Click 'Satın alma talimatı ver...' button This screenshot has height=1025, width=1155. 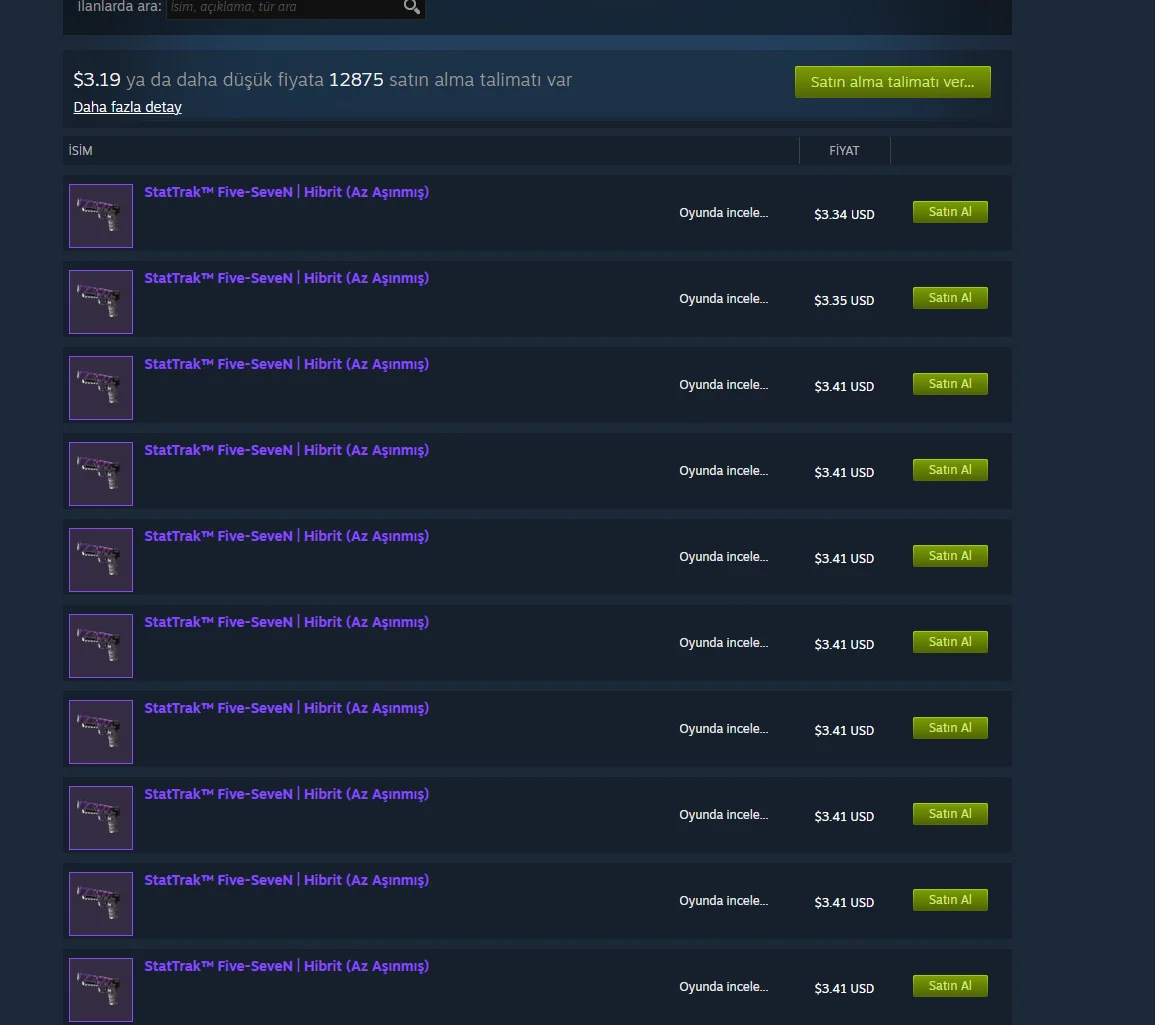892,82
